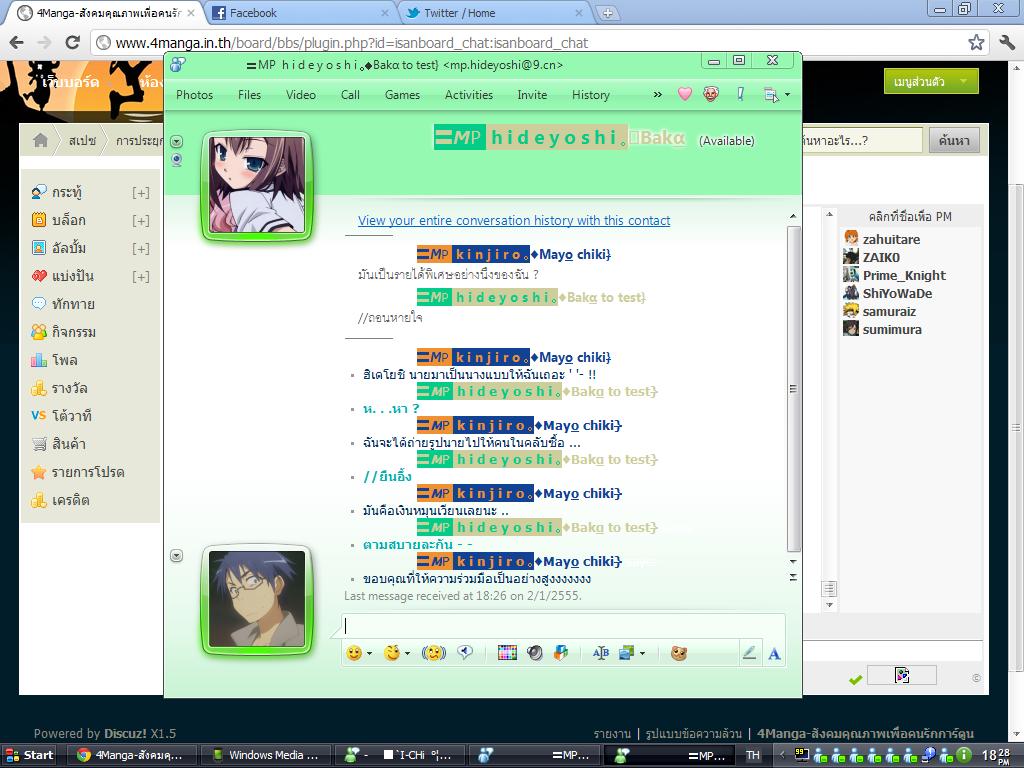Image resolution: width=1024 pixels, height=768 pixels.
Task: Open กระทู้ in the left sidebar
Action: [x=66, y=192]
